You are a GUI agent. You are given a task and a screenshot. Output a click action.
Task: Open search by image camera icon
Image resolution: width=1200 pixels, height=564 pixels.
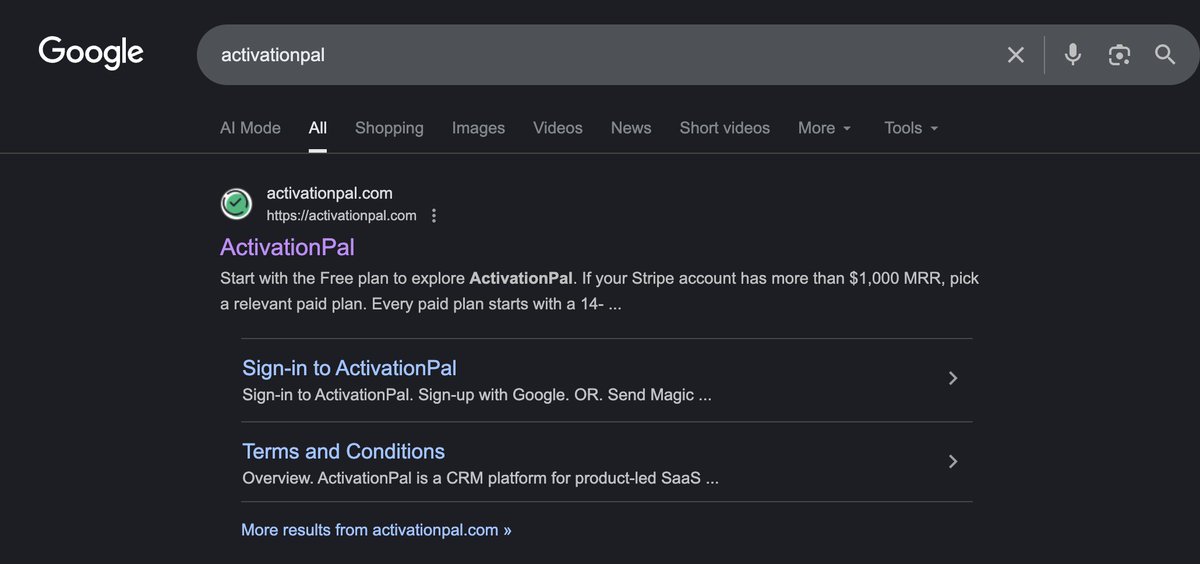1119,55
